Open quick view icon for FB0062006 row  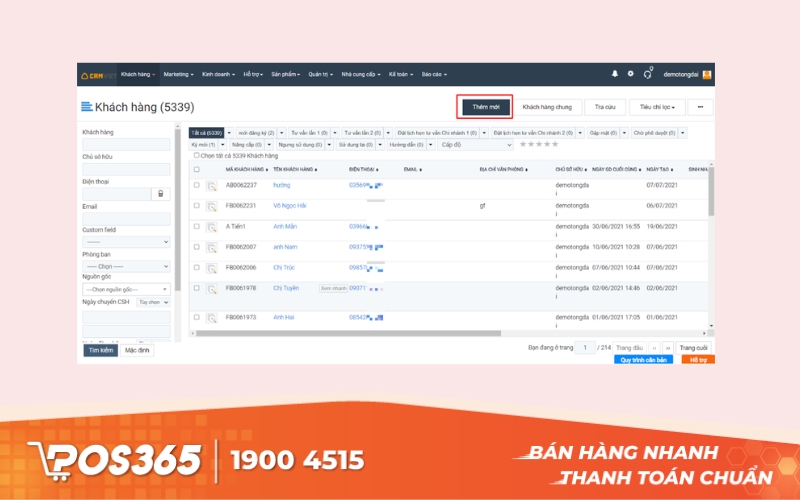[211, 268]
